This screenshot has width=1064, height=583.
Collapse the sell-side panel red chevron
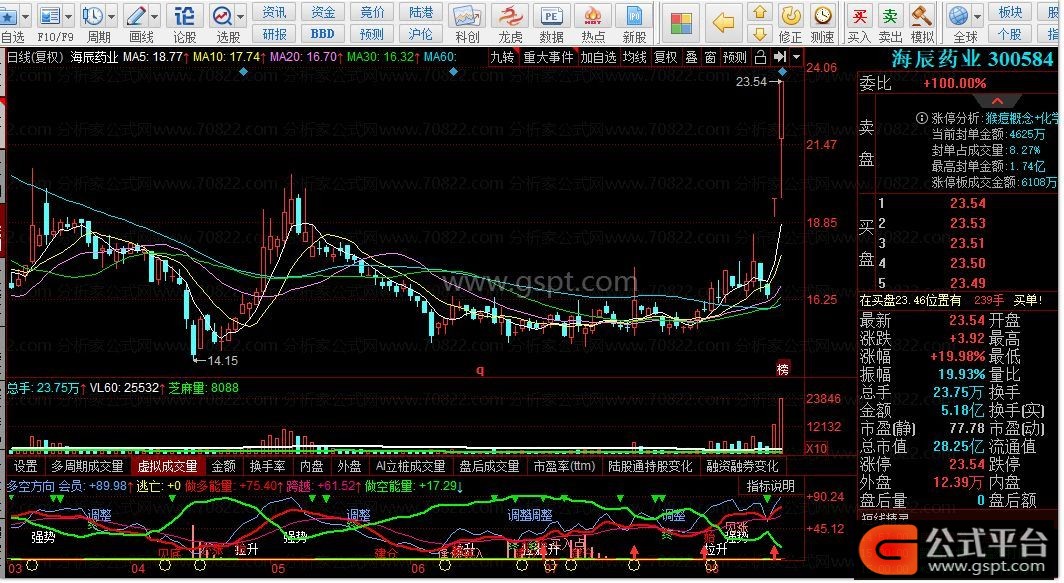[997, 100]
